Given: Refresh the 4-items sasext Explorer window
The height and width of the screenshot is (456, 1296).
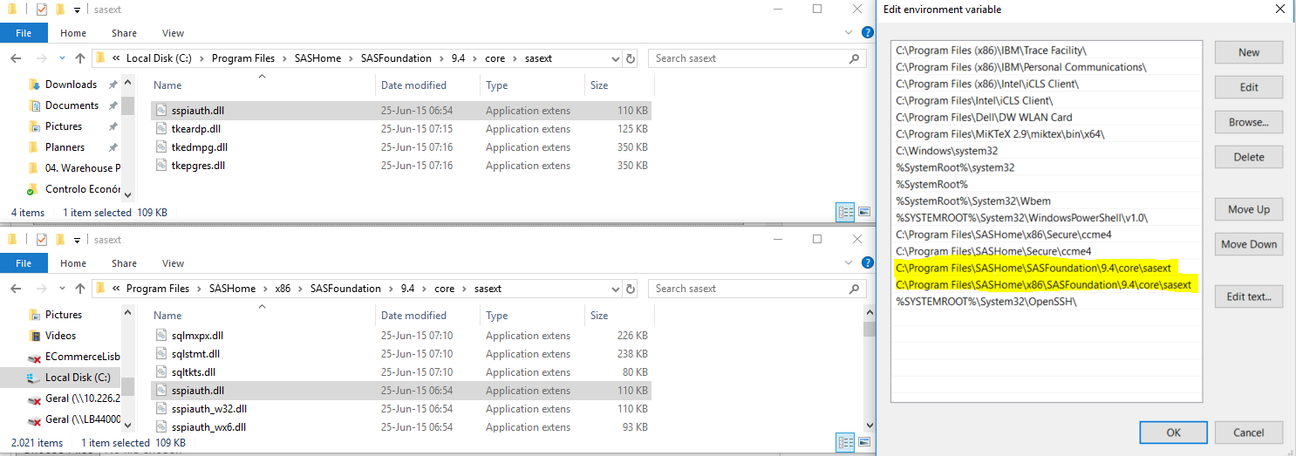Looking at the screenshot, I should pos(630,58).
